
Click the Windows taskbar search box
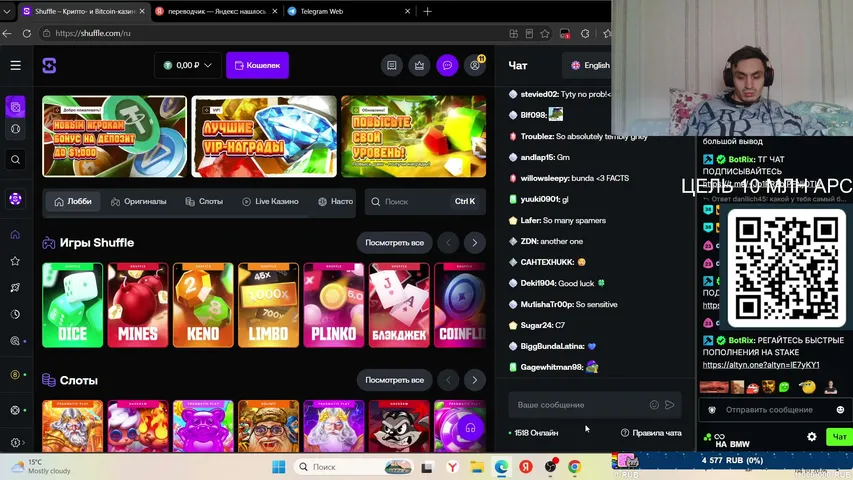355,467
